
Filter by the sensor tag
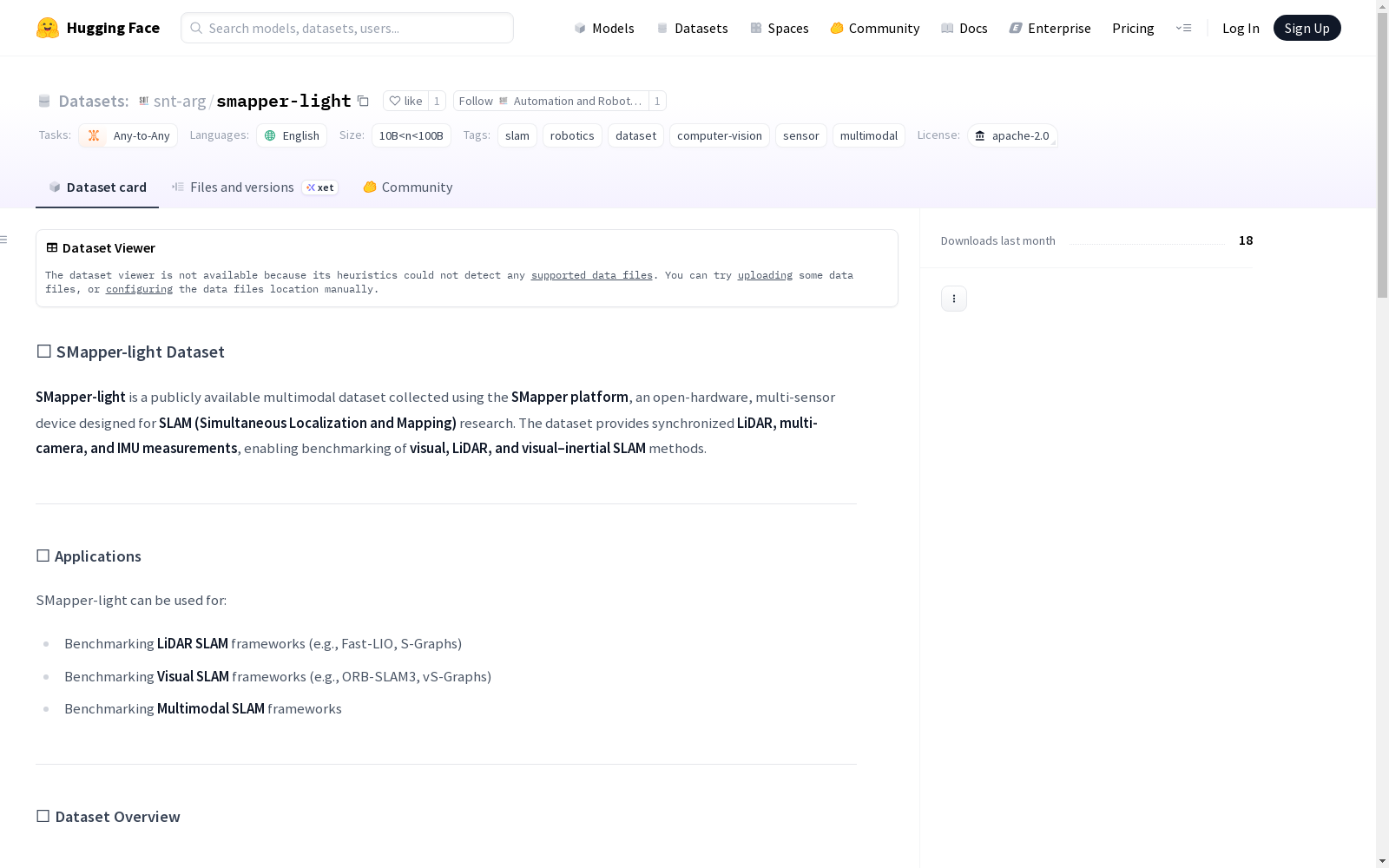coord(801,135)
